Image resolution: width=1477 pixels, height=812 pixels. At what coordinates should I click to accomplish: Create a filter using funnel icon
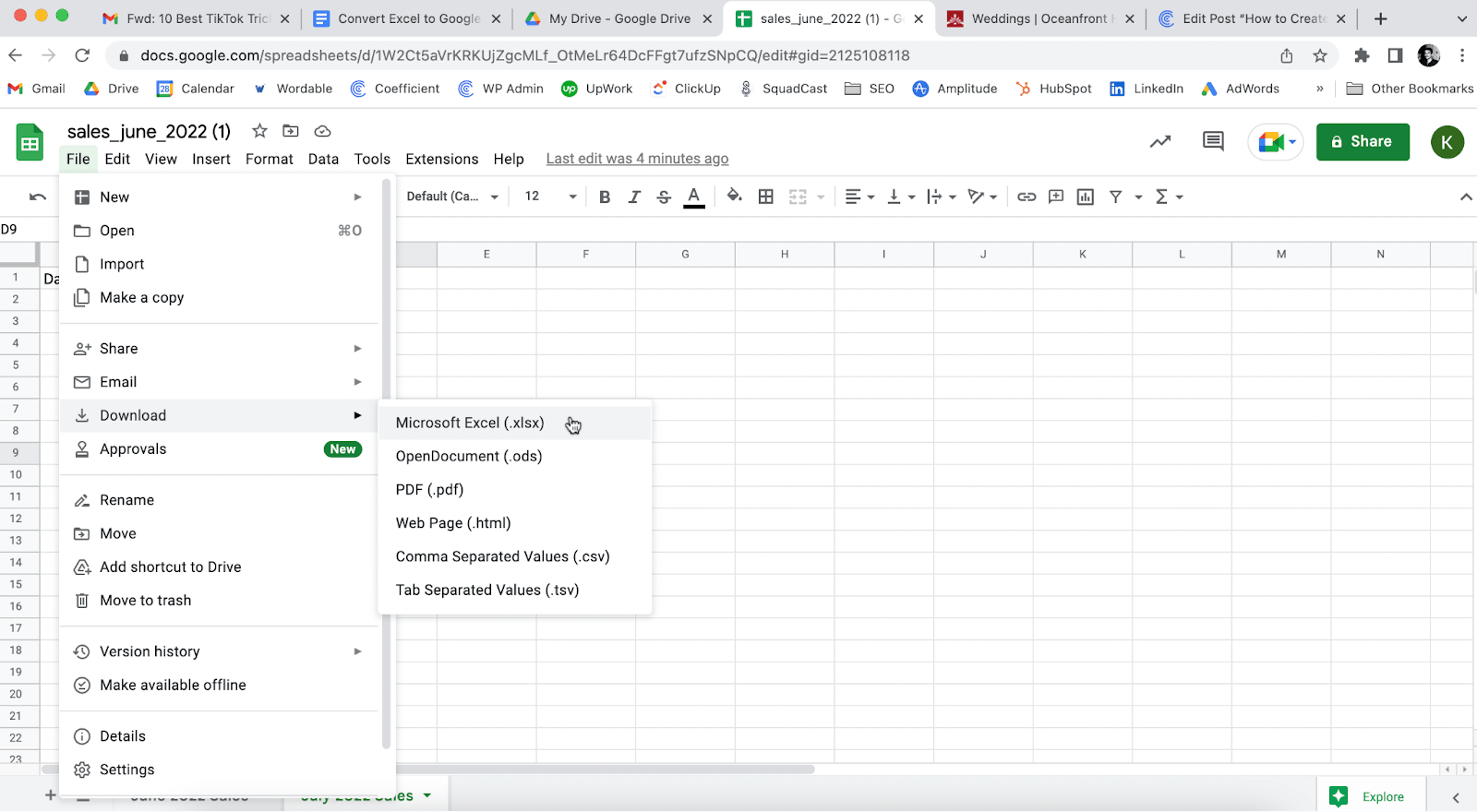(x=1116, y=197)
